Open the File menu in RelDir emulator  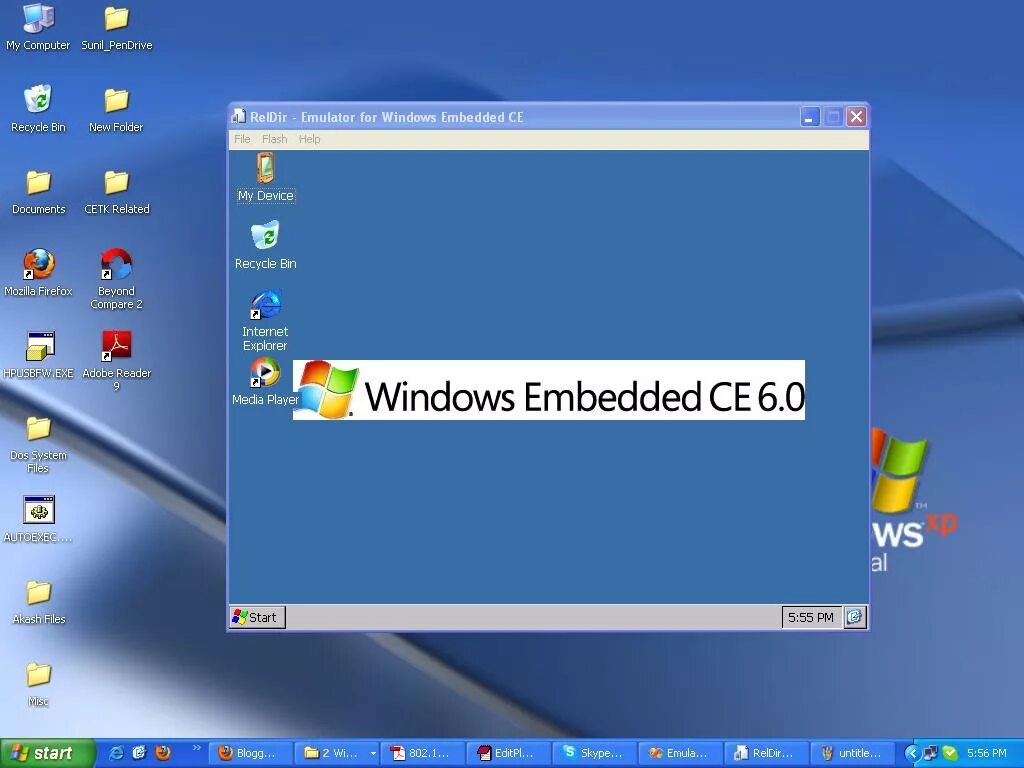tap(242, 139)
